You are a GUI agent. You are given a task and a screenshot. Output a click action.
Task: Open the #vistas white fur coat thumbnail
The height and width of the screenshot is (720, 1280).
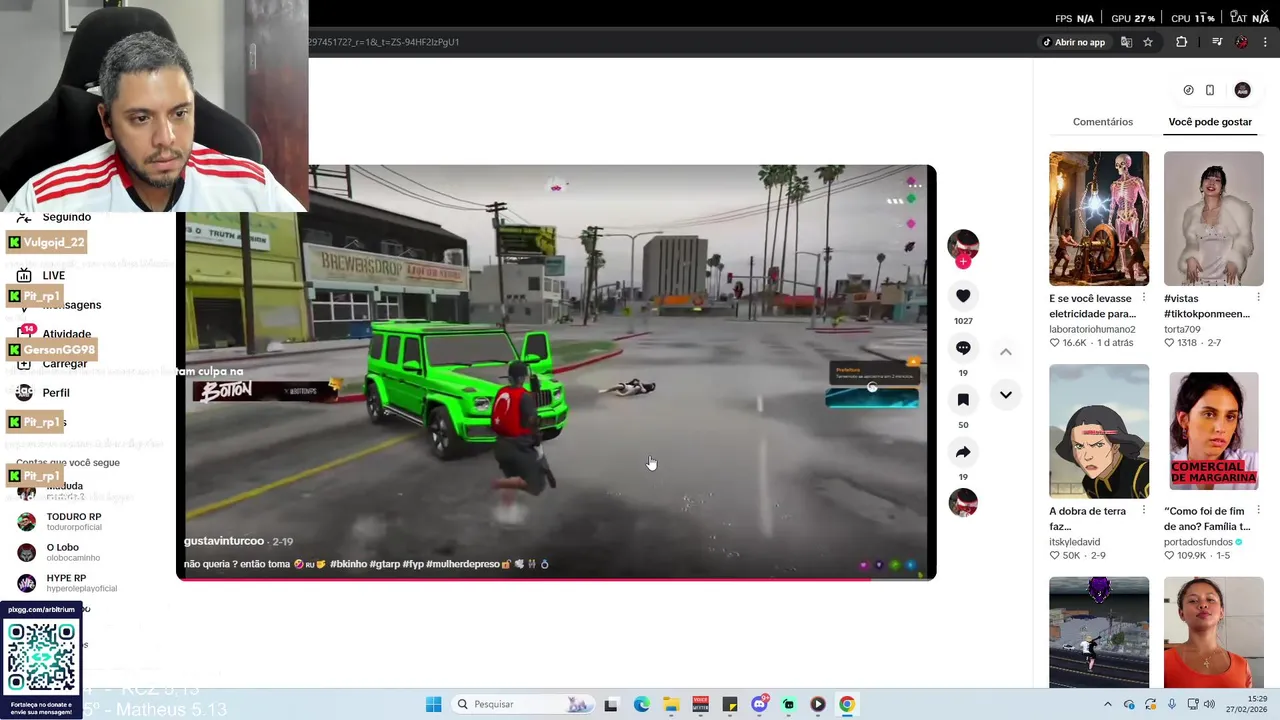tap(1214, 219)
